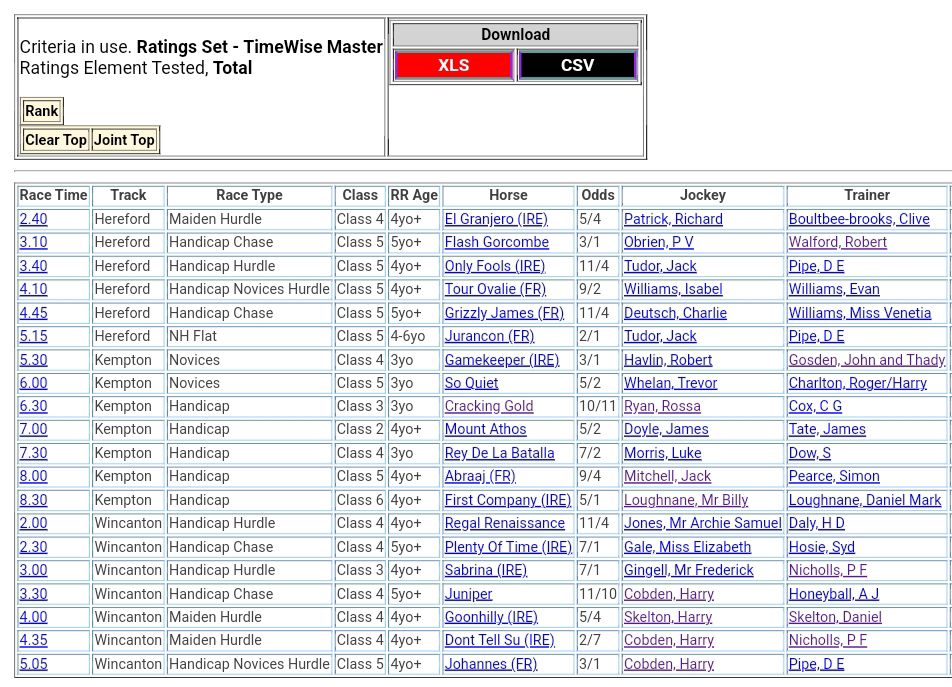This screenshot has height=687, width=952.
Task: Open trainer Gosden, John and Thady
Action: click(x=866, y=360)
